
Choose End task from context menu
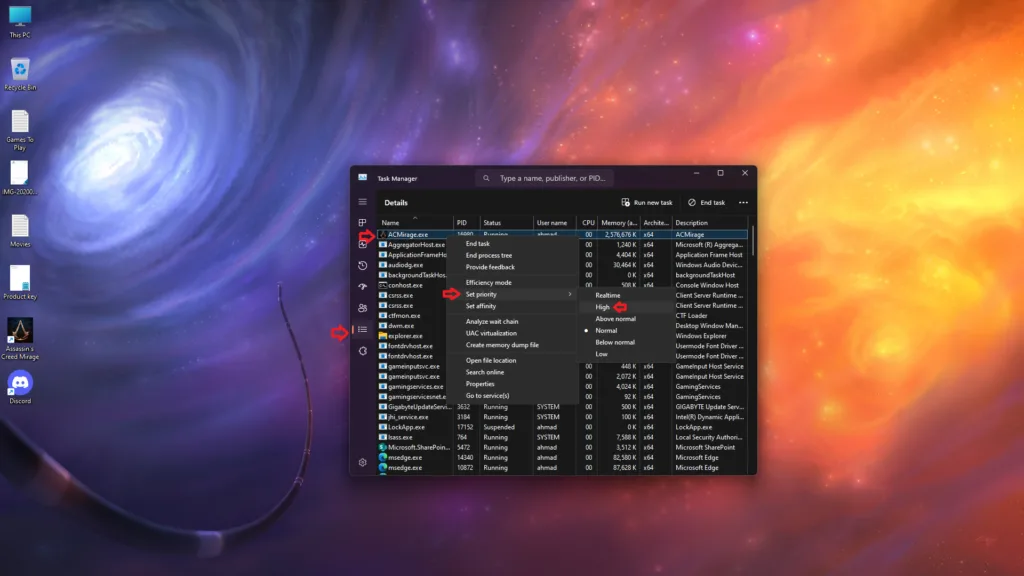513,244
